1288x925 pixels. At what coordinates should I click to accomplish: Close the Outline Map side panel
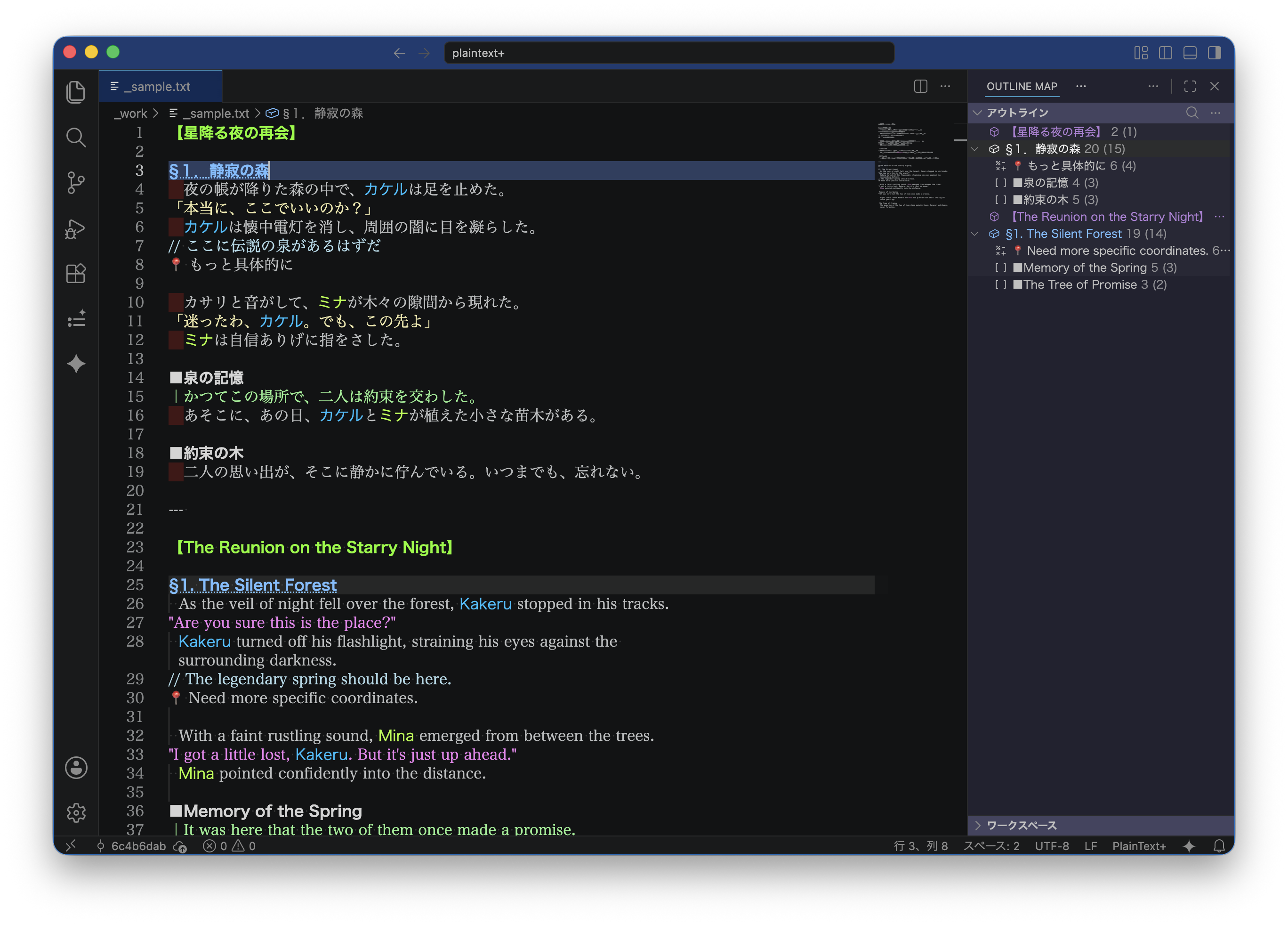click(x=1214, y=86)
